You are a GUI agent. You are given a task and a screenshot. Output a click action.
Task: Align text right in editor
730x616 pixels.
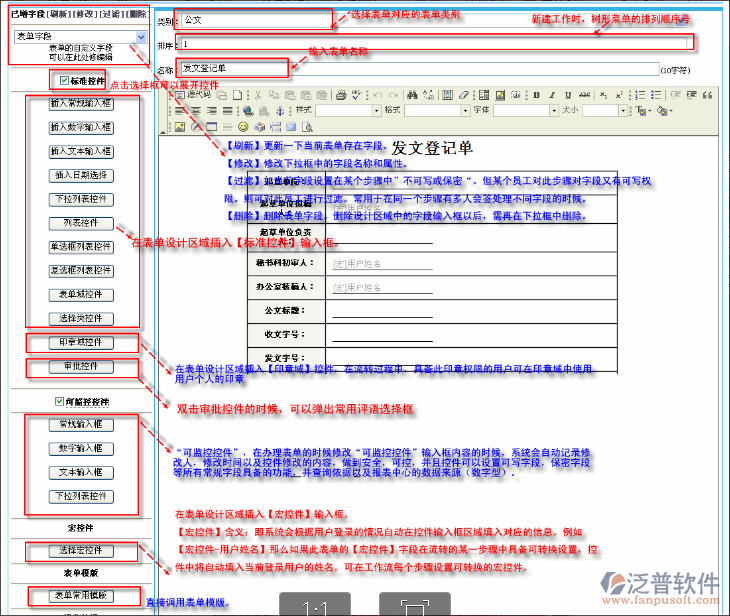point(212,111)
